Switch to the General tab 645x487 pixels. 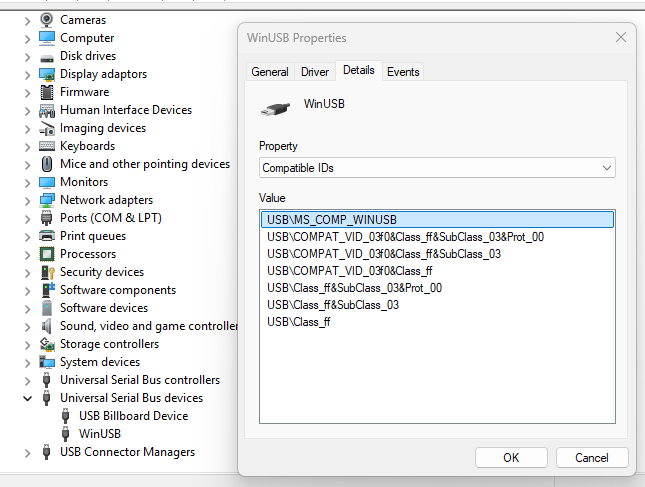tap(270, 72)
